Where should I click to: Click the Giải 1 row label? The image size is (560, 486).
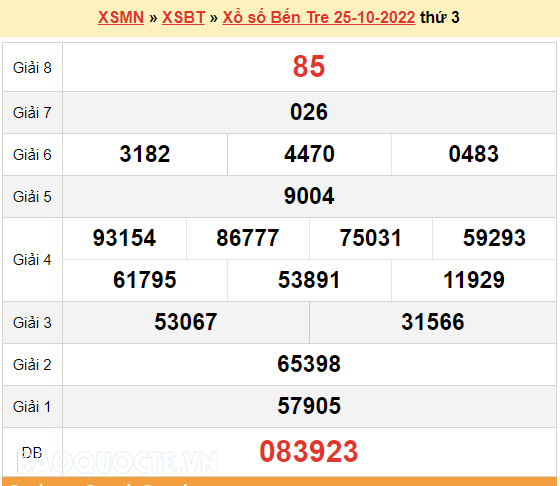coord(32,407)
